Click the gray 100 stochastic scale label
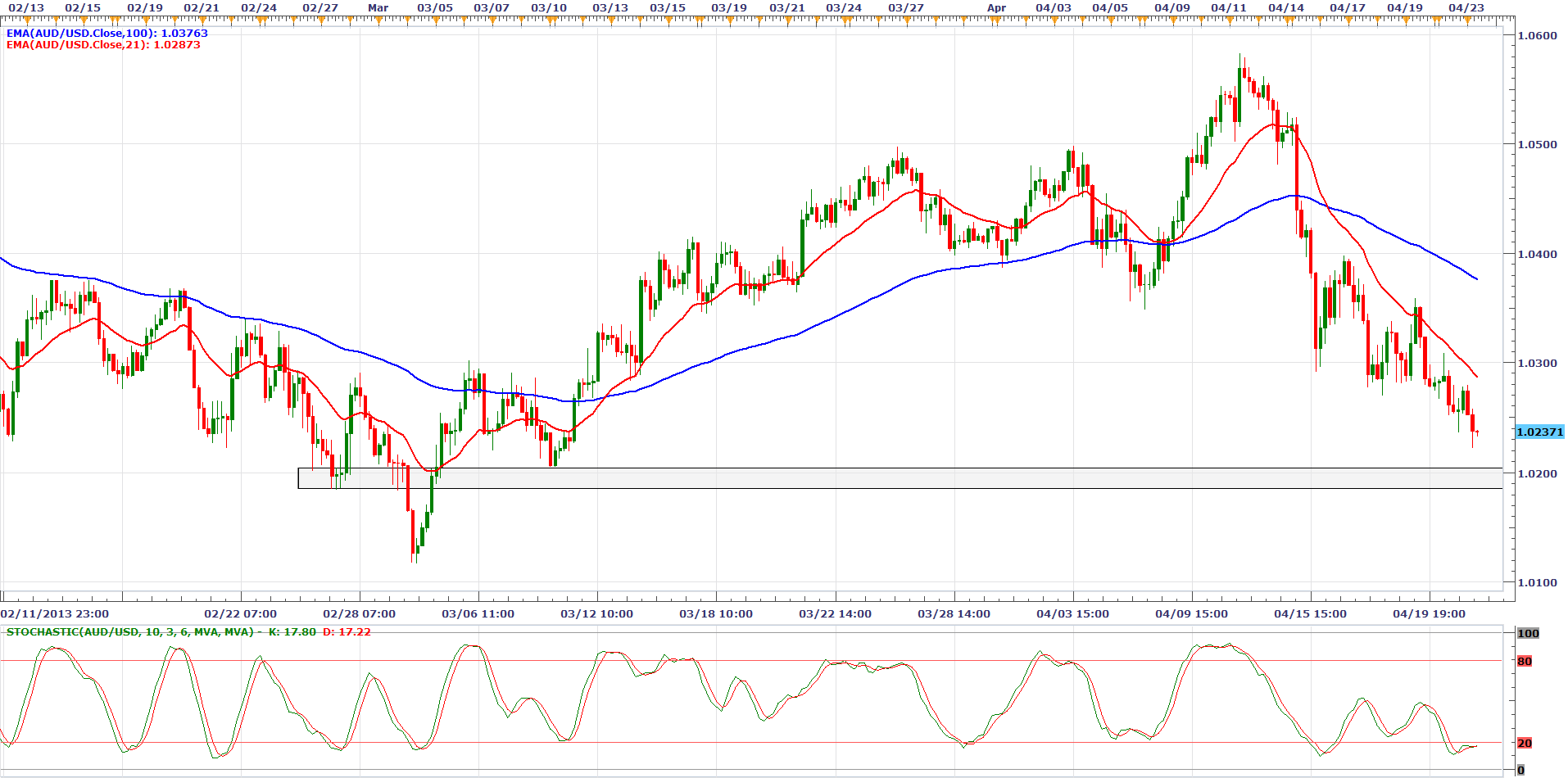The width and height of the screenshot is (1568, 778). tap(1528, 634)
